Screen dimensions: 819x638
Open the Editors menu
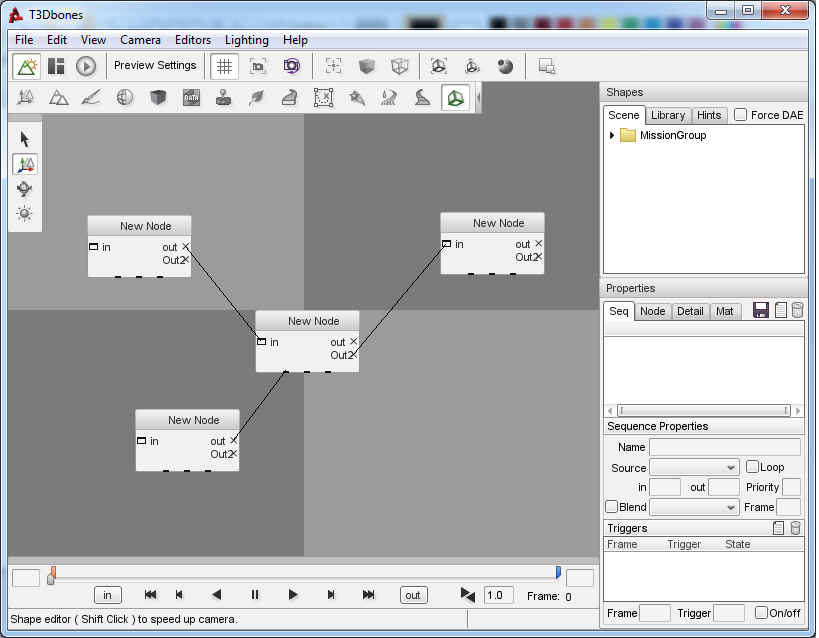point(193,40)
